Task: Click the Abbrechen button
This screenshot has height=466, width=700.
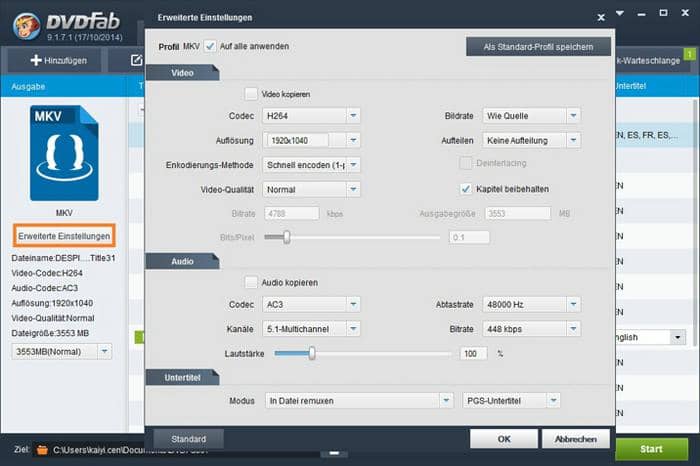Action: (x=575, y=439)
